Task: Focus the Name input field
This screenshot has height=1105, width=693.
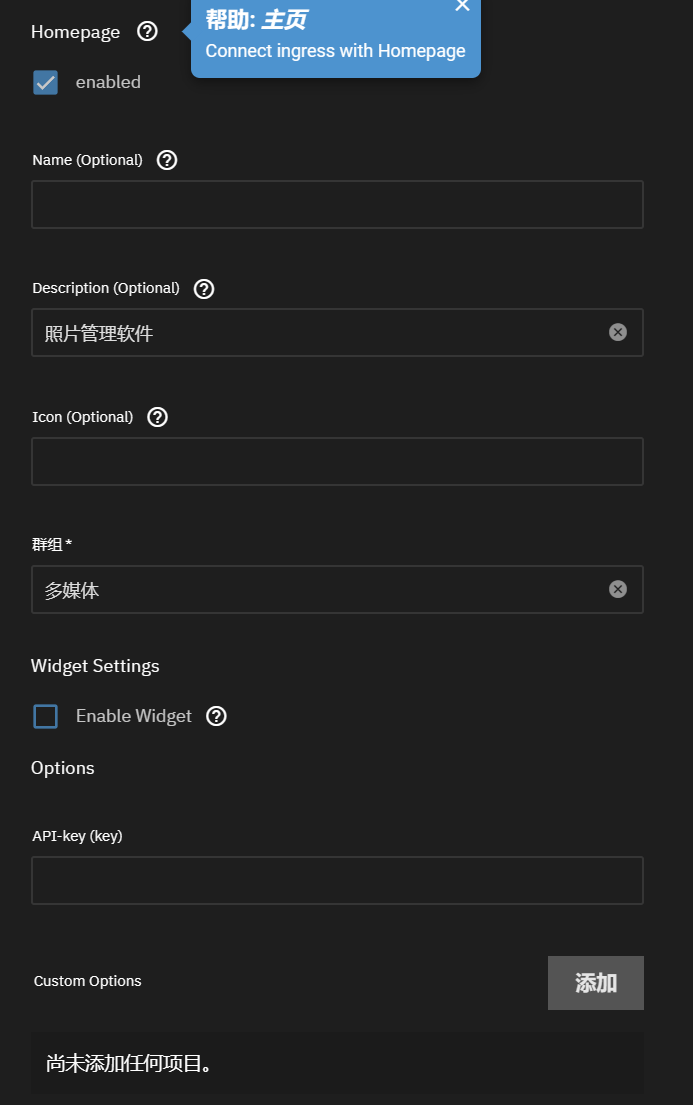Action: click(x=337, y=204)
